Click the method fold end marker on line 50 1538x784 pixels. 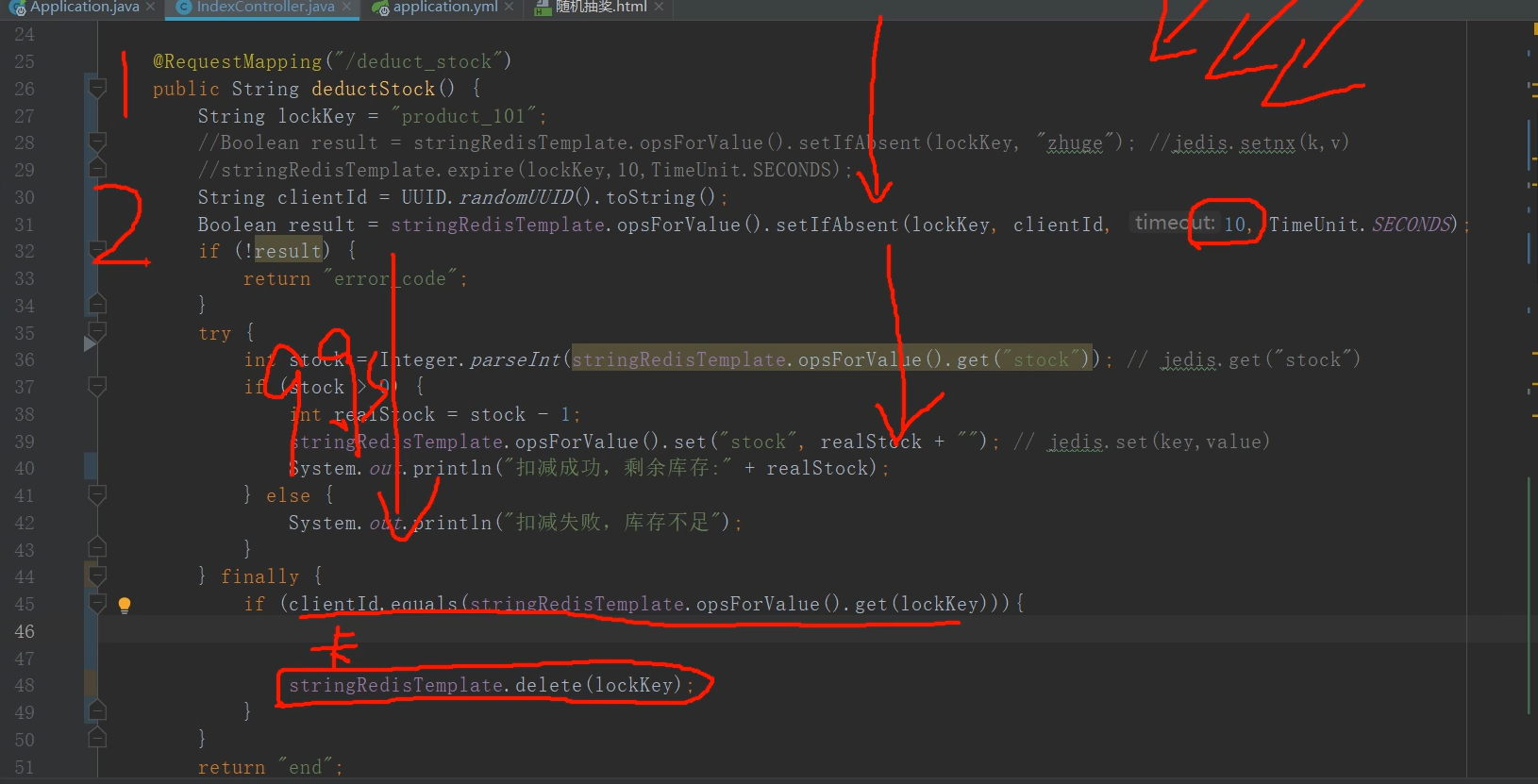point(97,738)
